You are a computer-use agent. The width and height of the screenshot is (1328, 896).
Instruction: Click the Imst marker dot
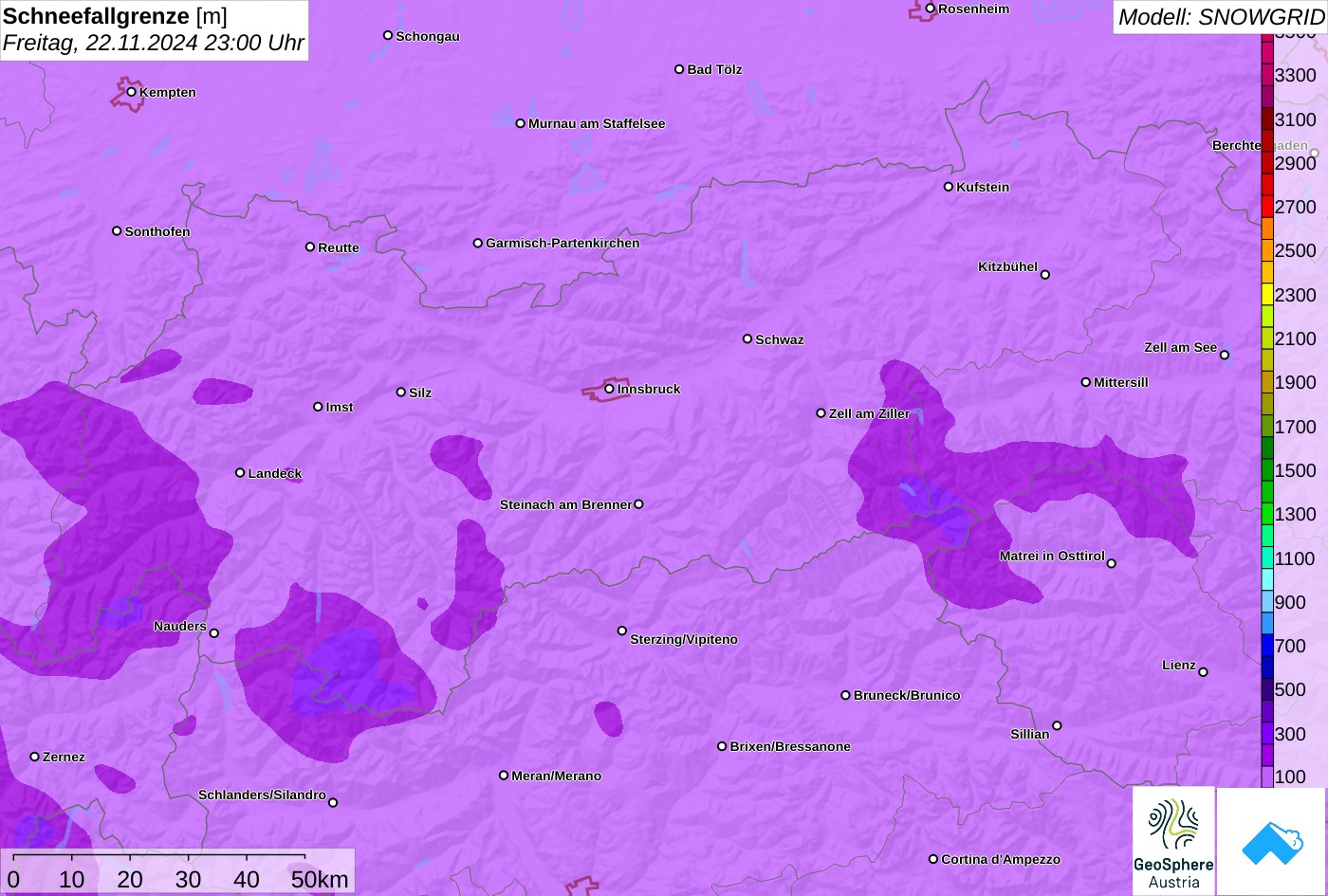[318, 407]
